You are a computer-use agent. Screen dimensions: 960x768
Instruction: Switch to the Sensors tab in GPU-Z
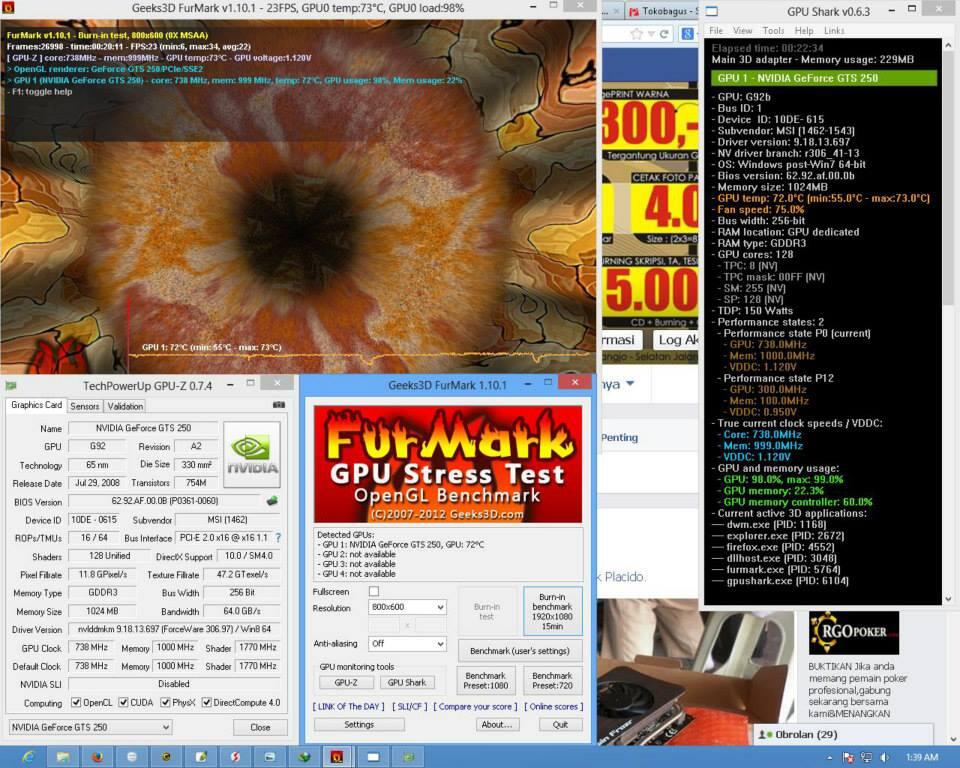click(x=85, y=406)
